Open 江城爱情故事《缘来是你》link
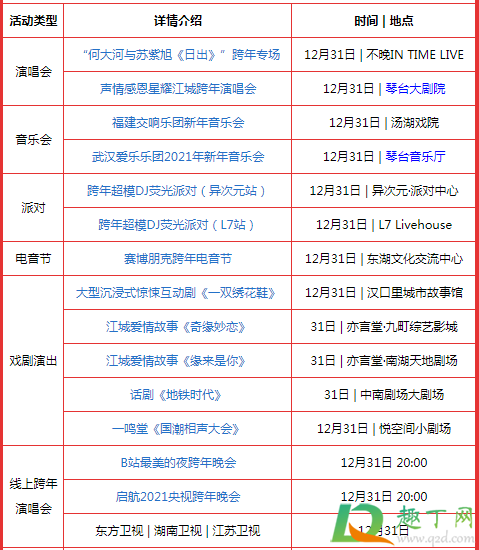This screenshot has height=550, width=479. click(176, 361)
